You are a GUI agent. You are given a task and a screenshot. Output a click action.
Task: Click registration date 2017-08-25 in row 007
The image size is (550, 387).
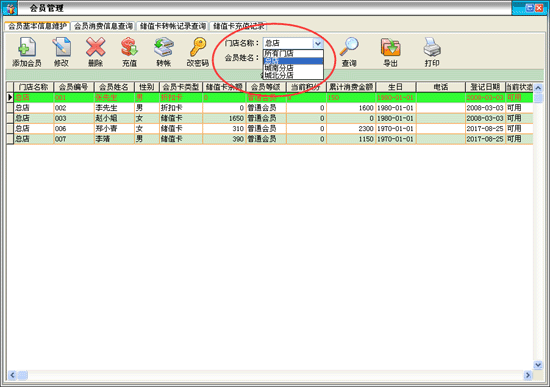(485, 139)
